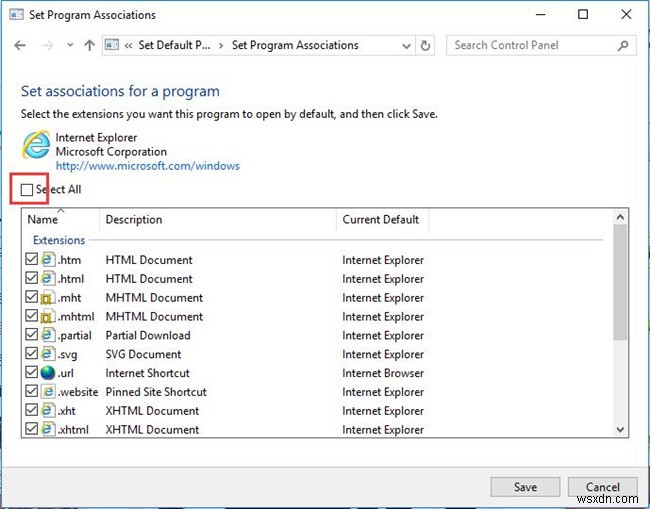Click the Extensions group header
The width and height of the screenshot is (650, 509).
click(x=59, y=240)
